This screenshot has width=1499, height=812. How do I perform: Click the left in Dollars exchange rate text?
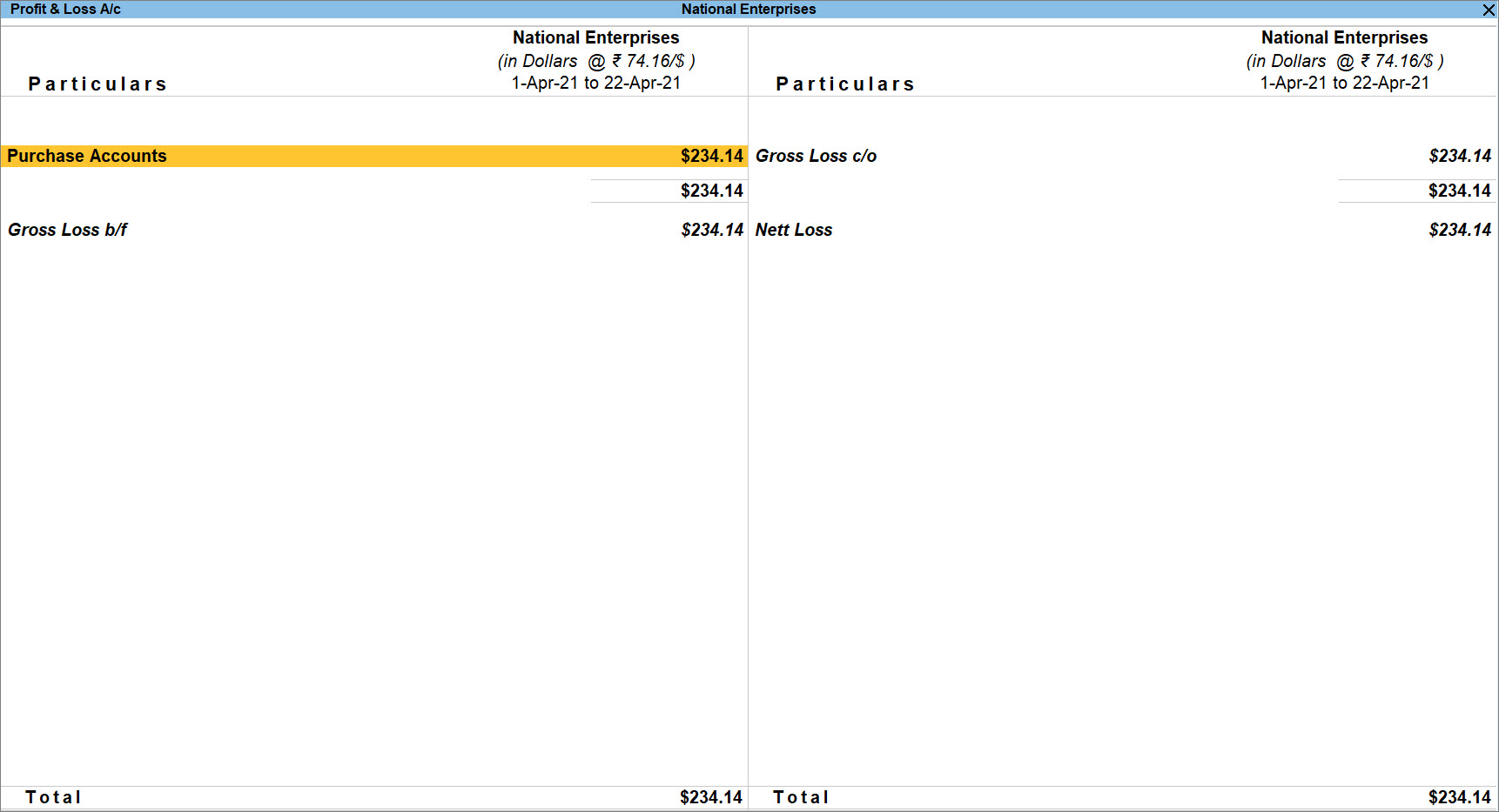click(x=595, y=61)
